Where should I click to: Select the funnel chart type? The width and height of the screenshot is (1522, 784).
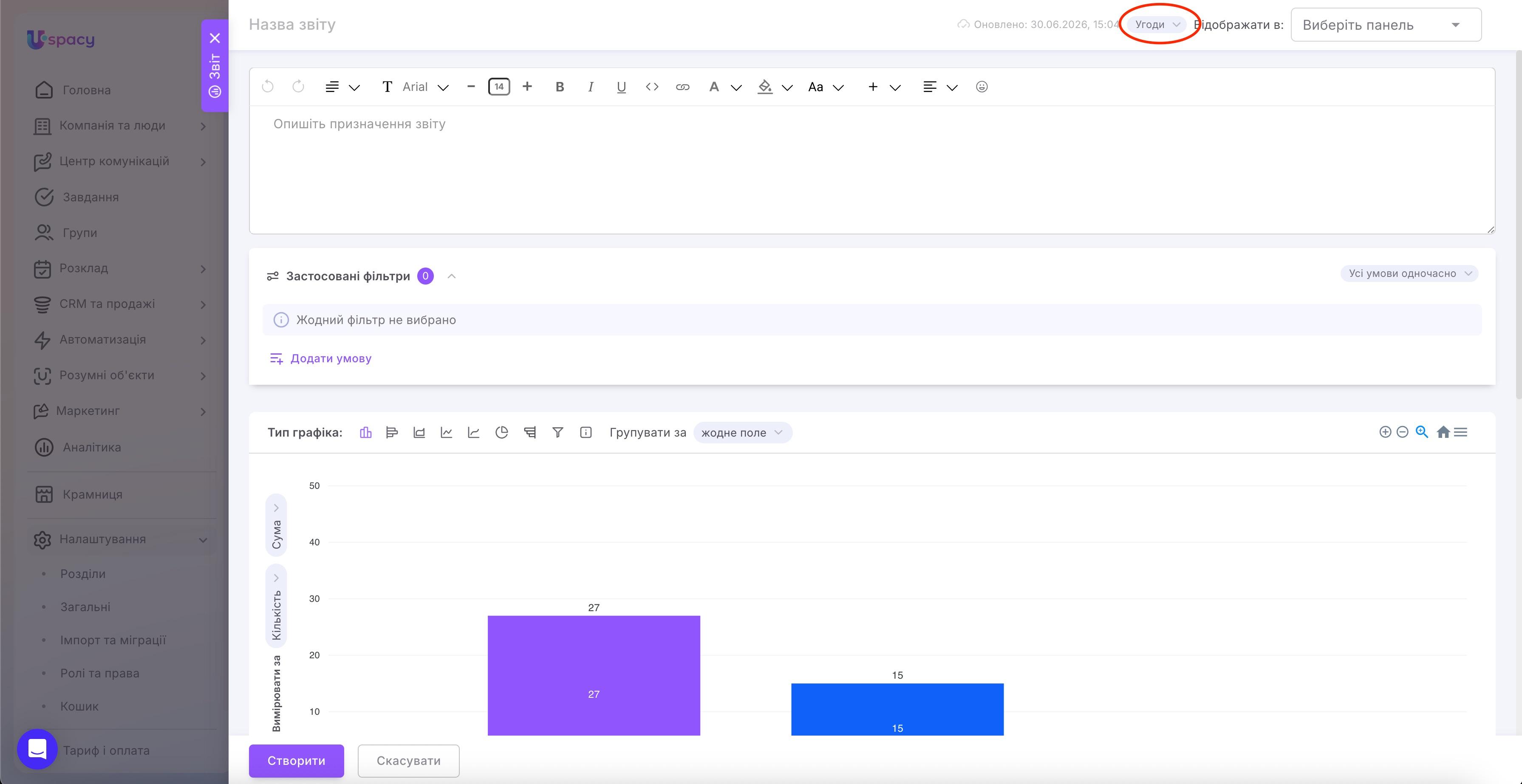pos(558,433)
